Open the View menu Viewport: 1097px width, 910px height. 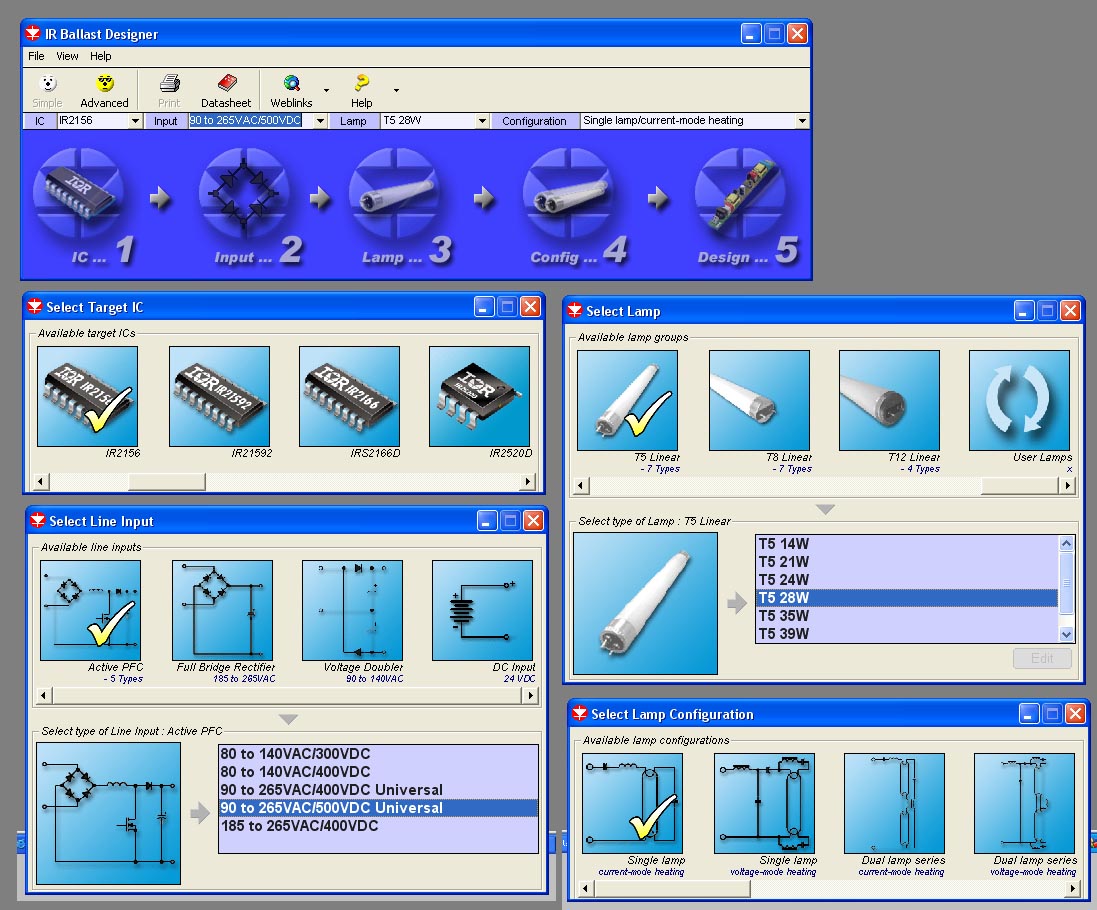67,56
